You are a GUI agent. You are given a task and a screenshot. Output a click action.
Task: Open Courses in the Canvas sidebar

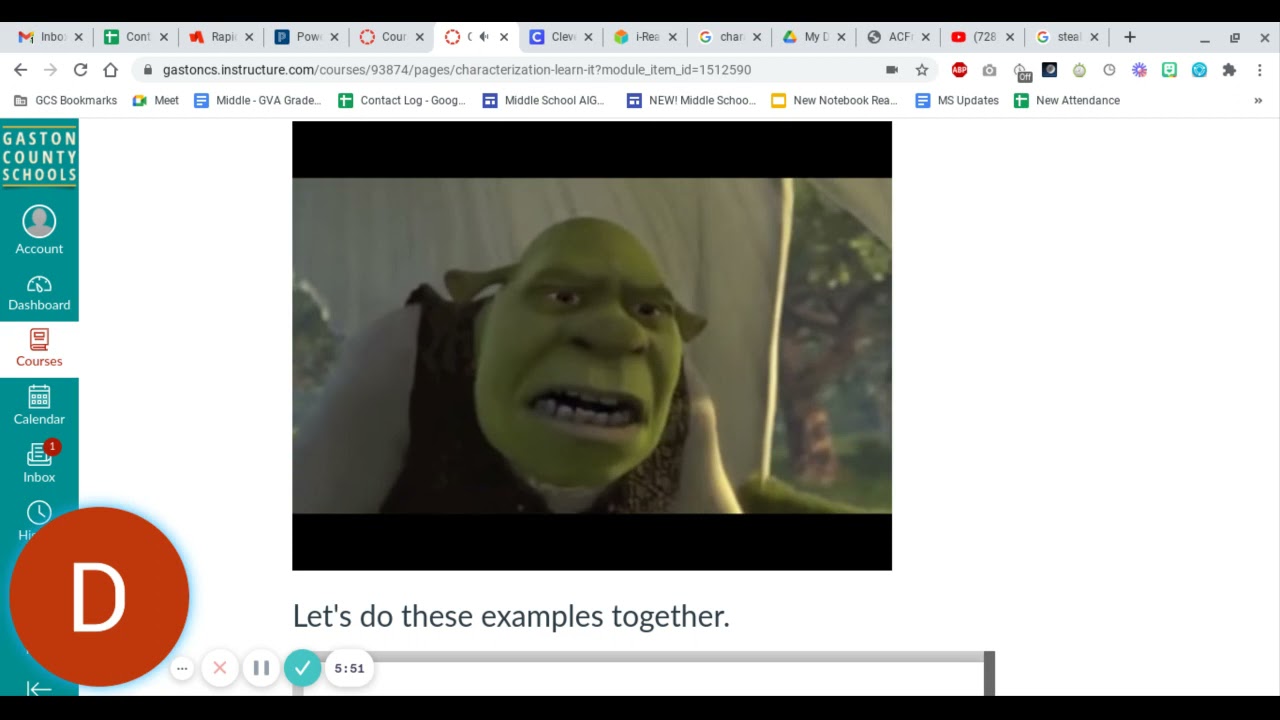pyautogui.click(x=39, y=349)
